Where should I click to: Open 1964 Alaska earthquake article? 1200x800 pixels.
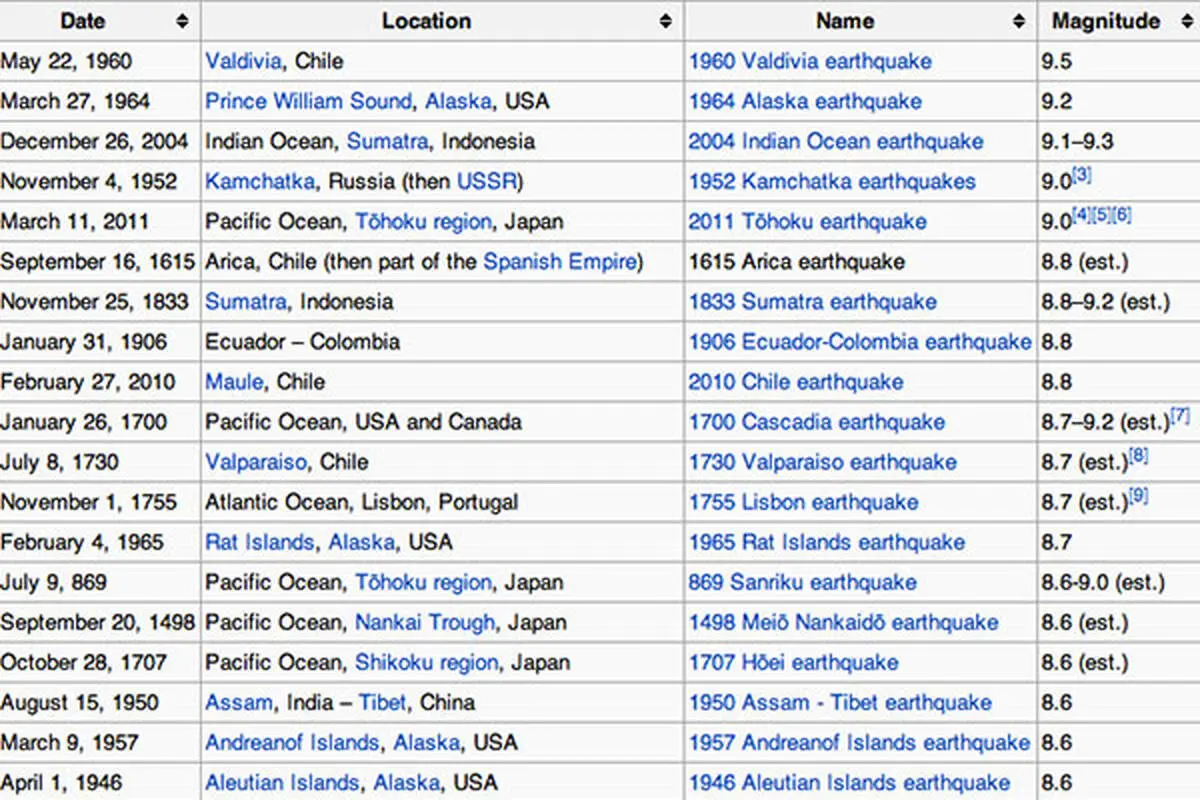805,101
